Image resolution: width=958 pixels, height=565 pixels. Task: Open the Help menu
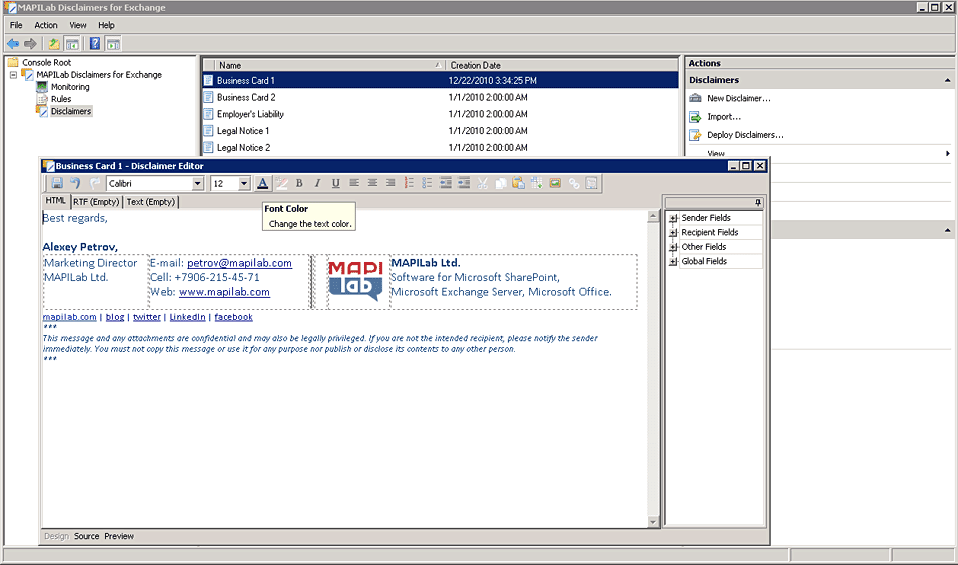tap(106, 25)
